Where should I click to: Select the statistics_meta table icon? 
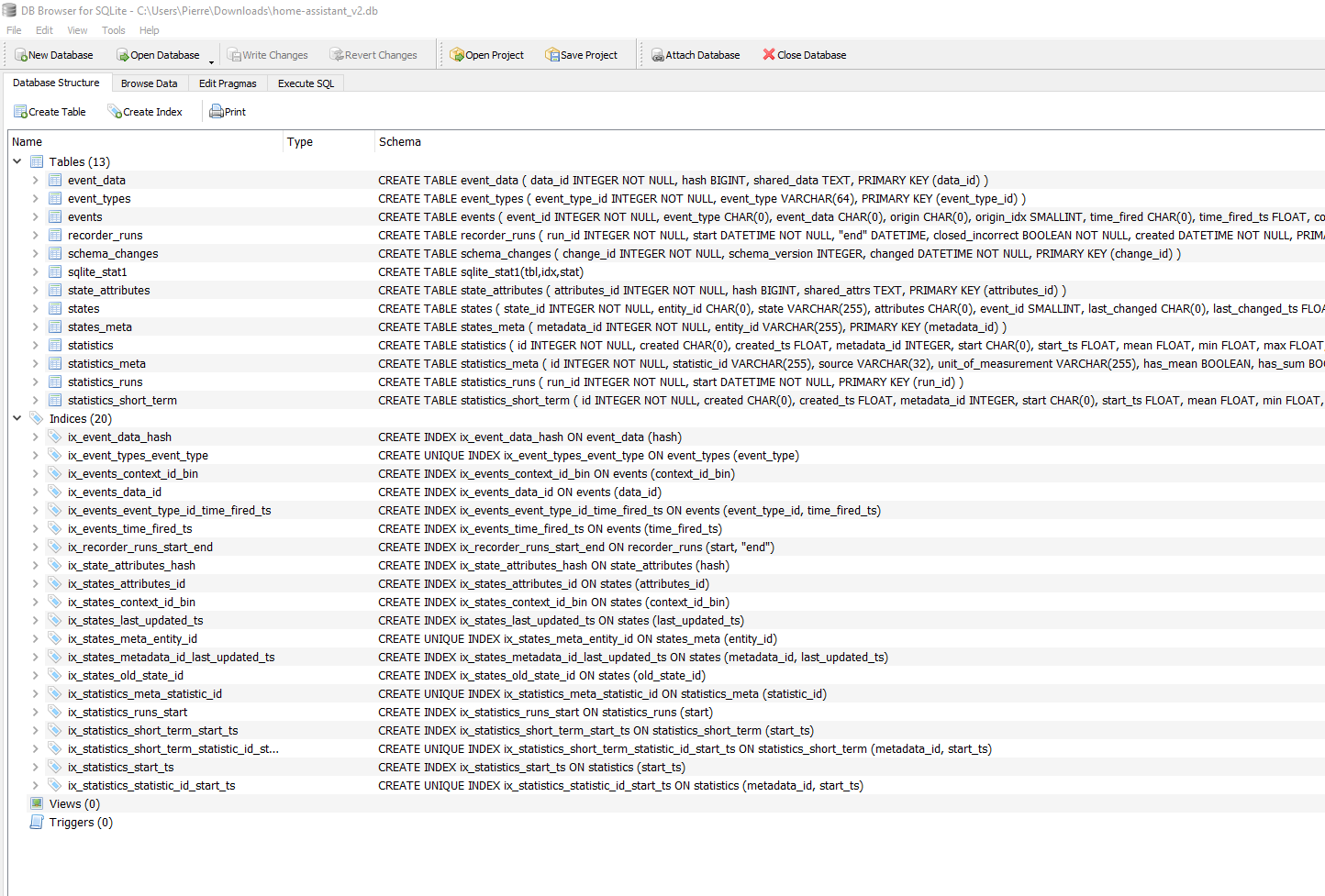(55, 363)
